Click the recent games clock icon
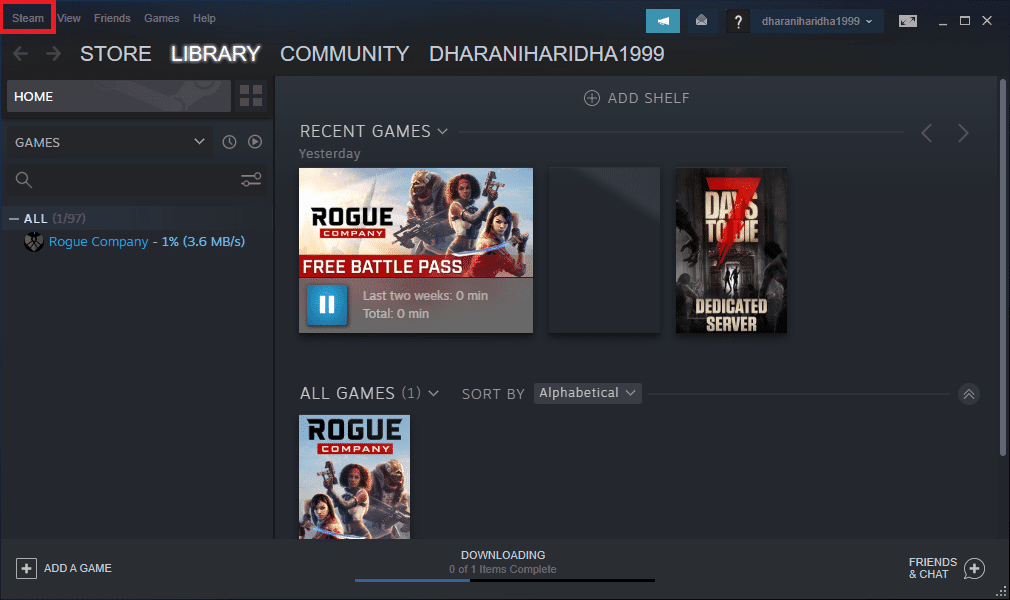This screenshot has width=1010, height=600. click(x=229, y=141)
